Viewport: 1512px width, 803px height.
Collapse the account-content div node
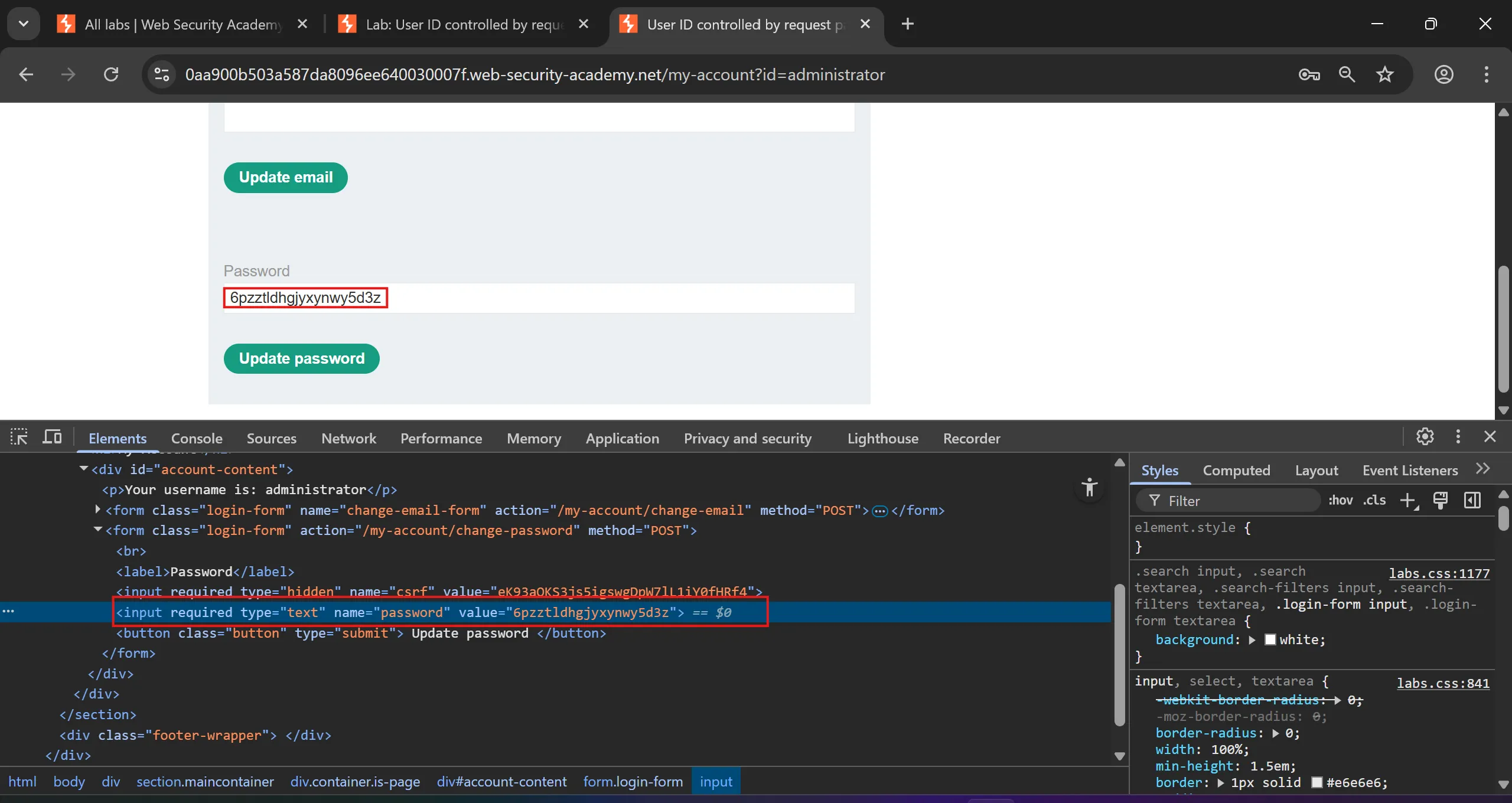(84, 469)
